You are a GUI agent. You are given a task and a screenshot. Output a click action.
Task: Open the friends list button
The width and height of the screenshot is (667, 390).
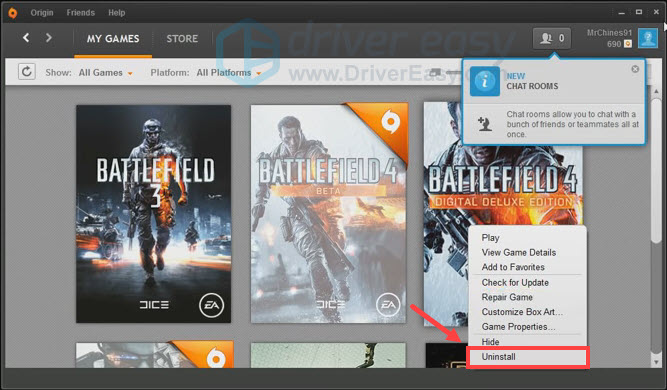coord(552,38)
